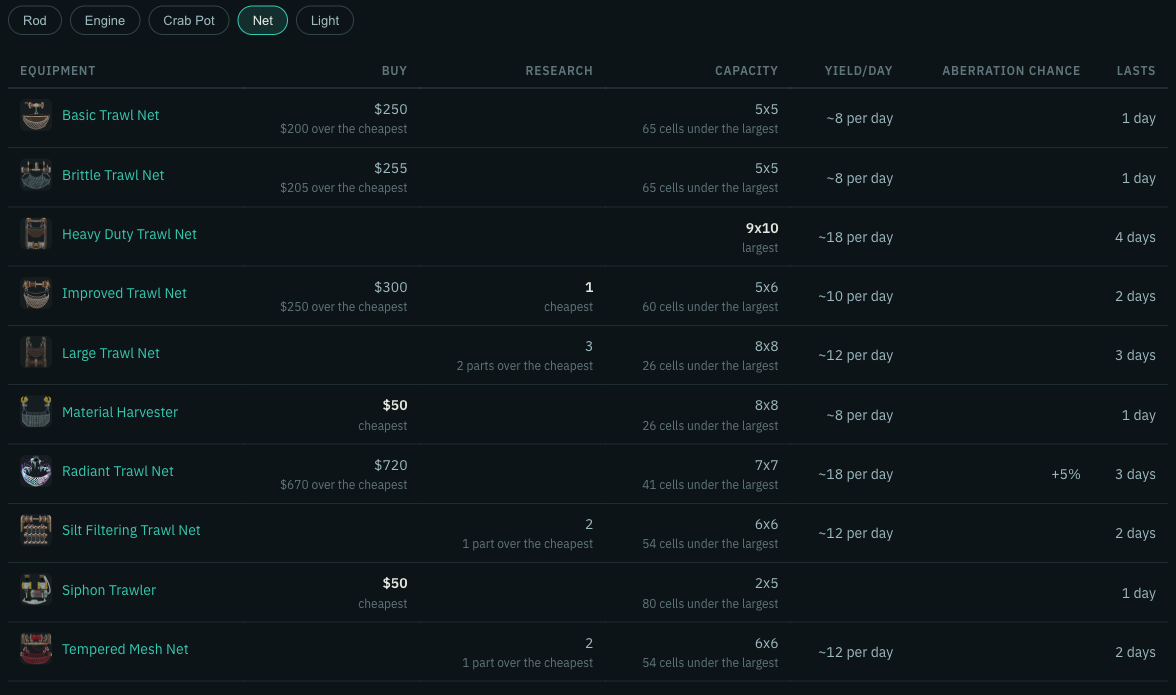Click the 4 days duration value

point(1136,237)
